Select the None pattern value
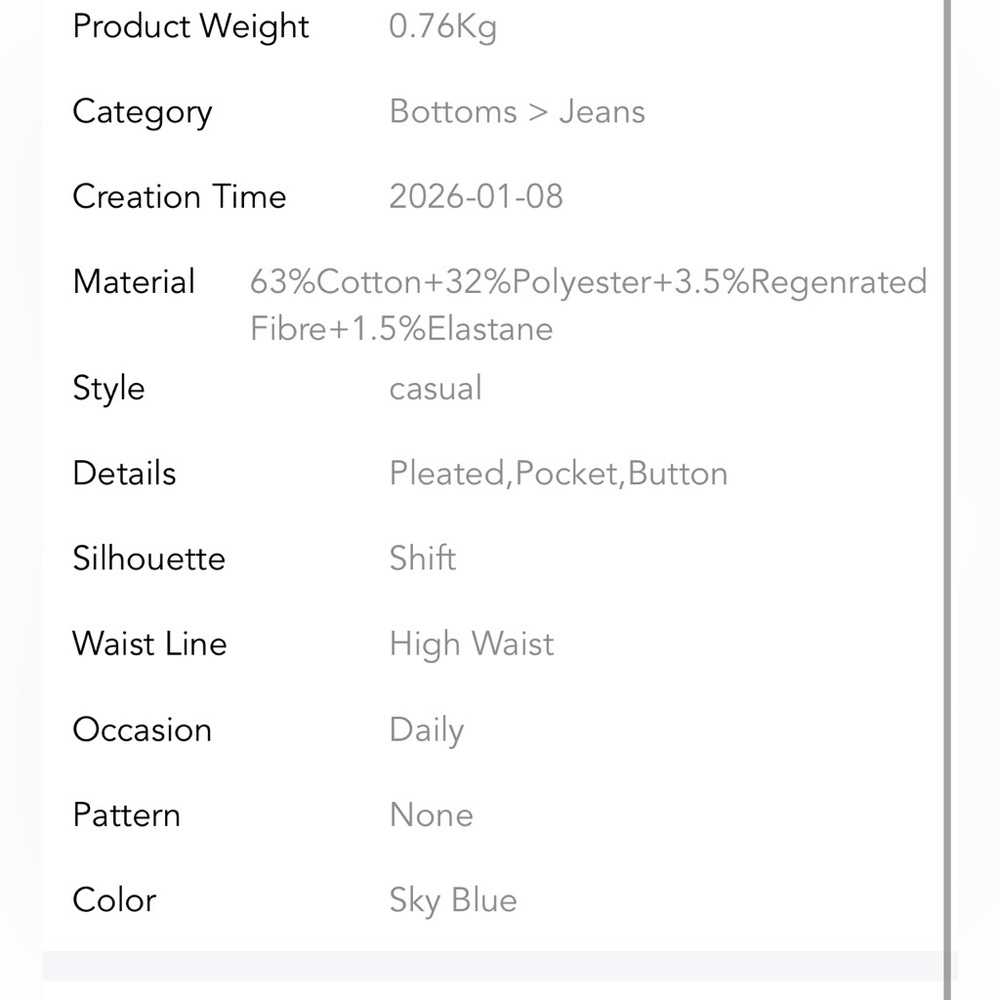 pos(431,815)
